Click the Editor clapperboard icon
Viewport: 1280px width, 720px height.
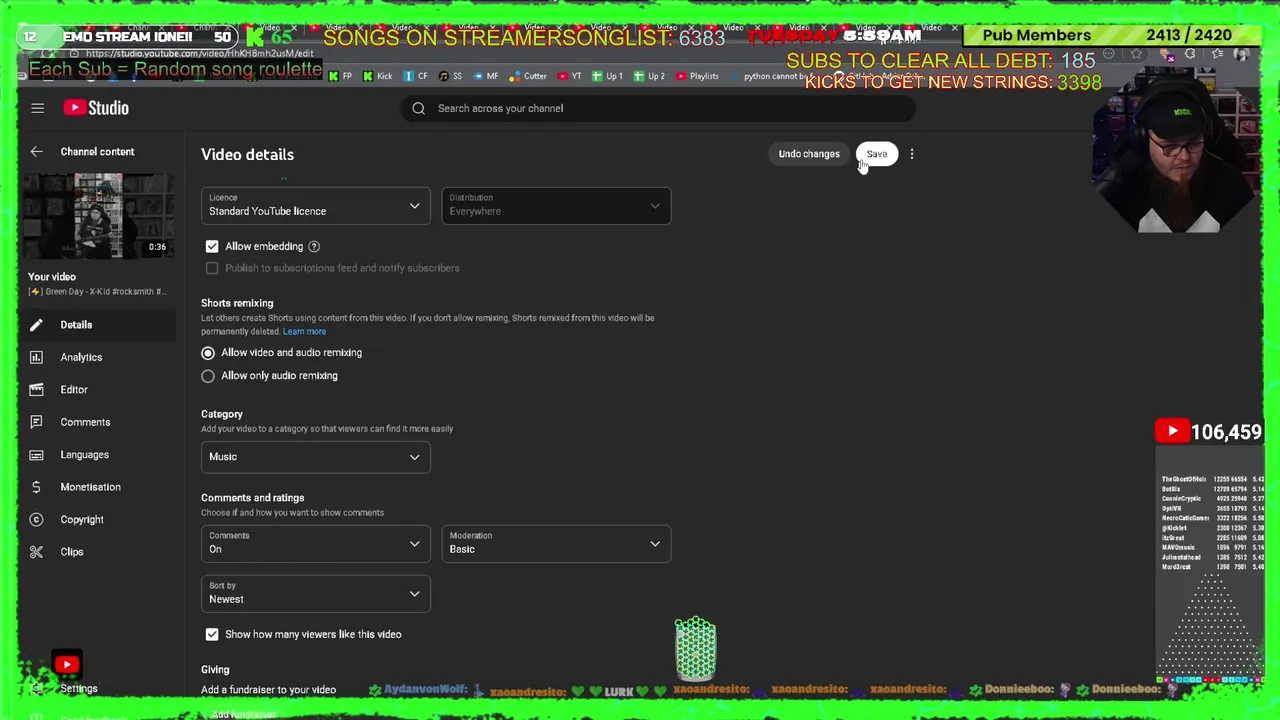36,390
